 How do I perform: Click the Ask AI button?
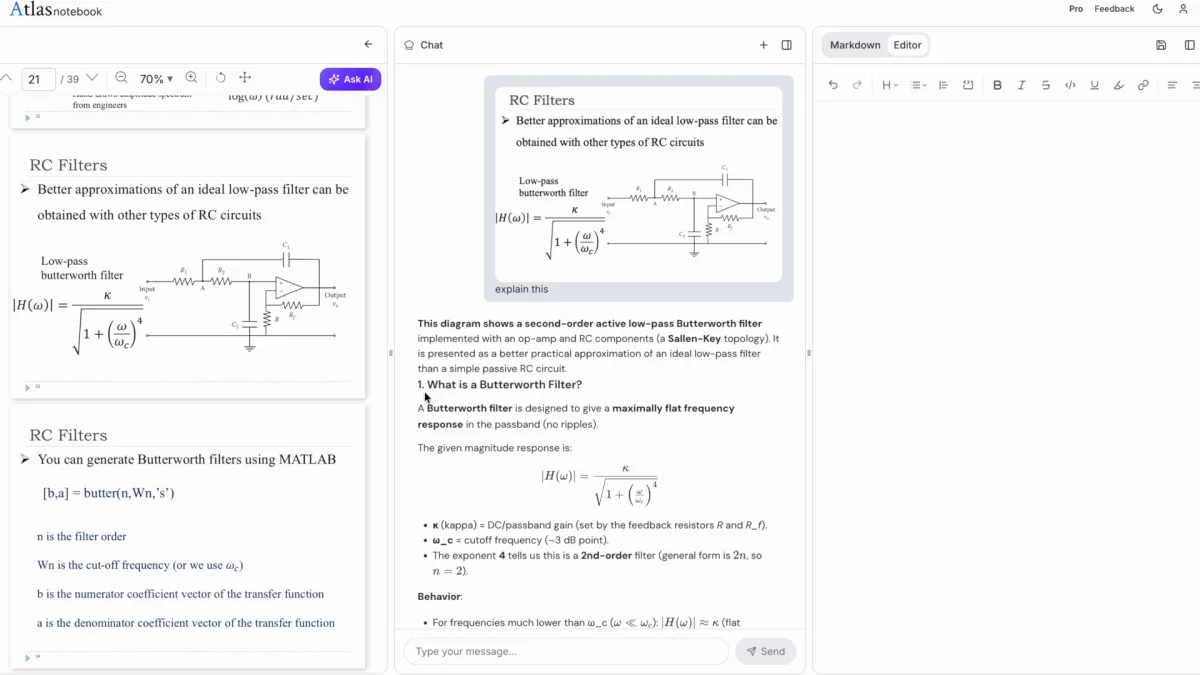[x=350, y=79]
